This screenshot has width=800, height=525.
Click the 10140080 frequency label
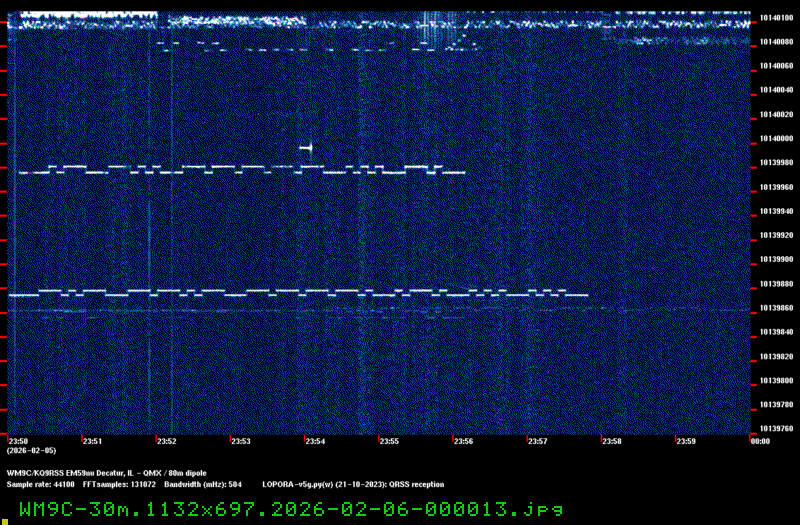(776, 42)
